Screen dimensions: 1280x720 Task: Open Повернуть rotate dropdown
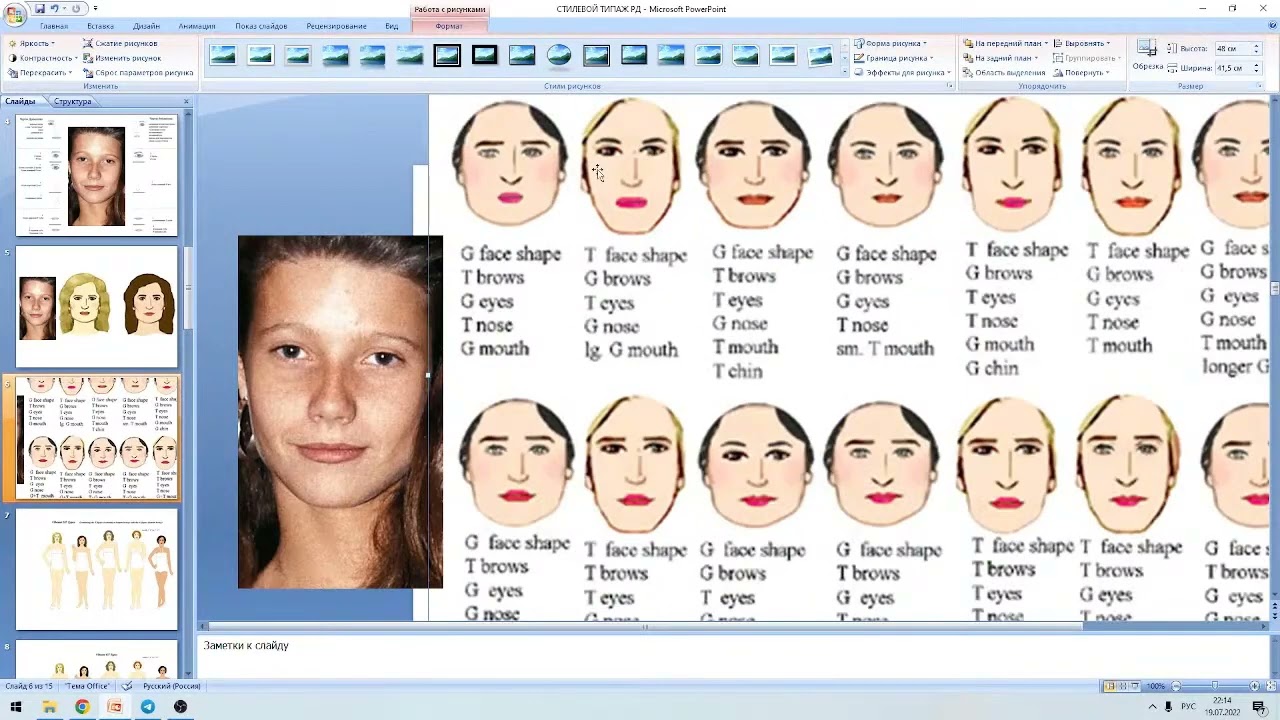[1081, 72]
